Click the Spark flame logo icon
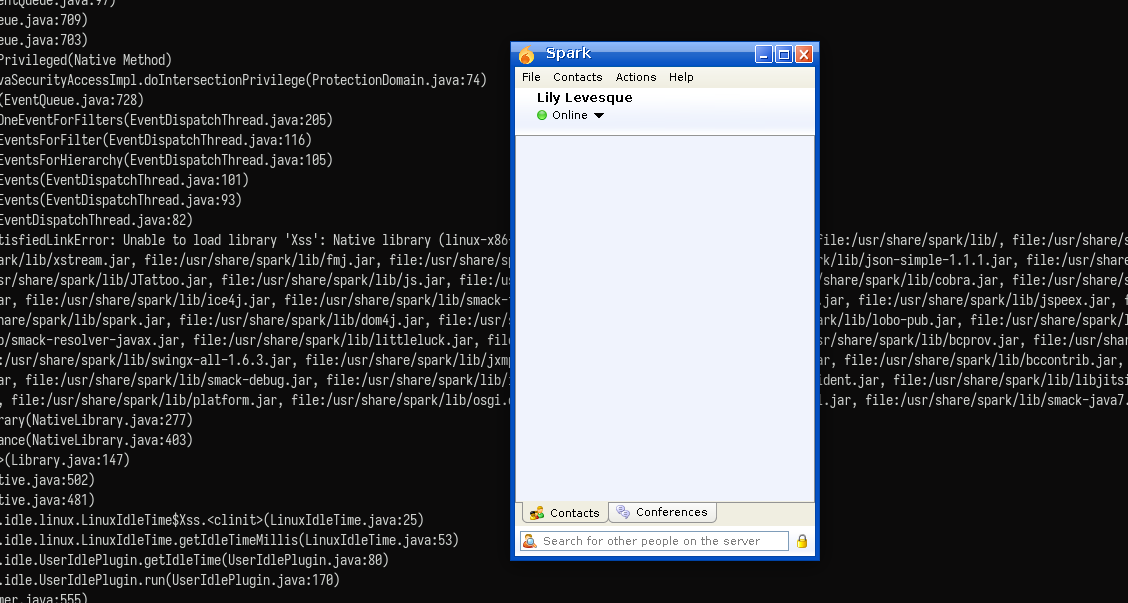 tap(527, 55)
